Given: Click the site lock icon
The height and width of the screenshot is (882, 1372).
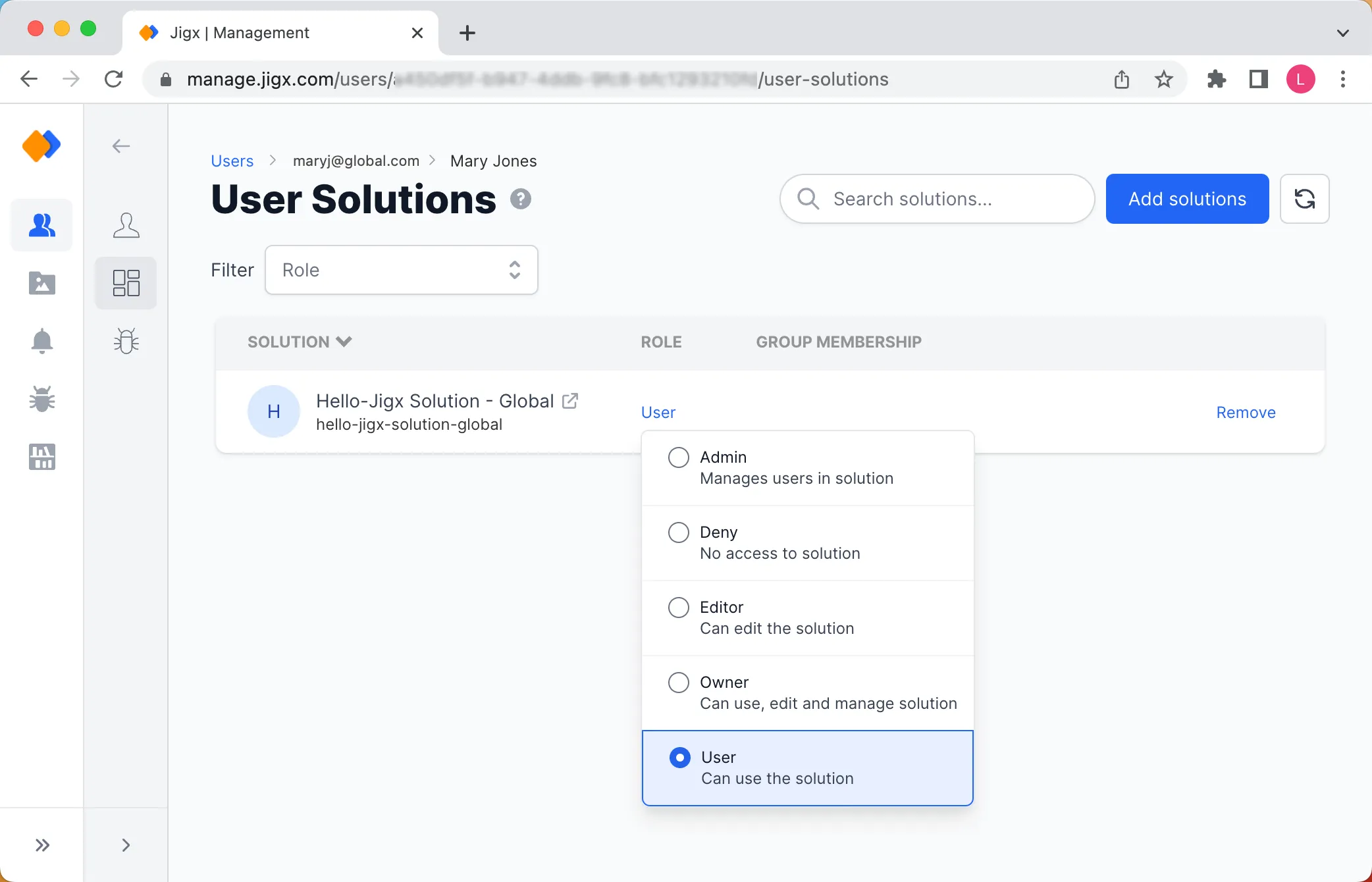Looking at the screenshot, I should pos(166,80).
